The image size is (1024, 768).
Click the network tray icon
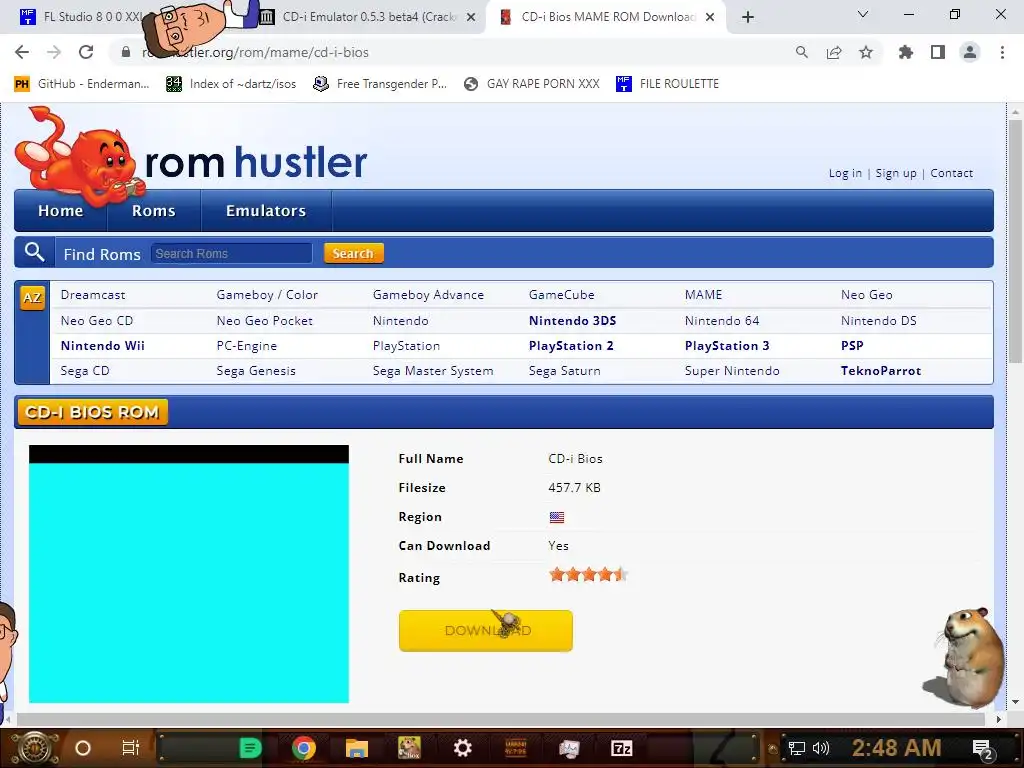click(796, 748)
